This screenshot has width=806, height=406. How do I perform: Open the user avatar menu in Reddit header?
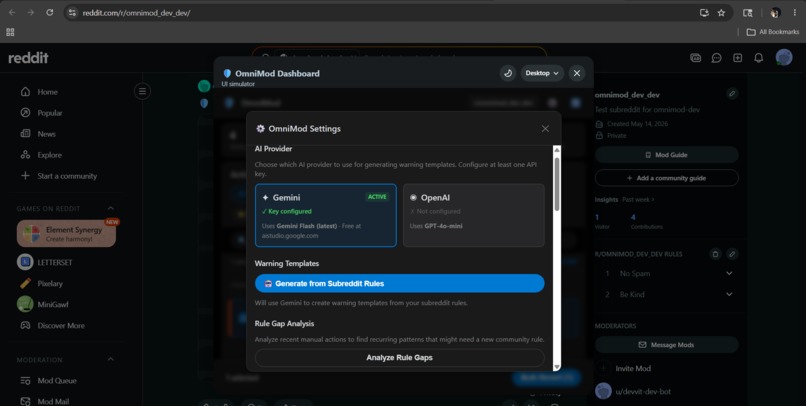[784, 58]
